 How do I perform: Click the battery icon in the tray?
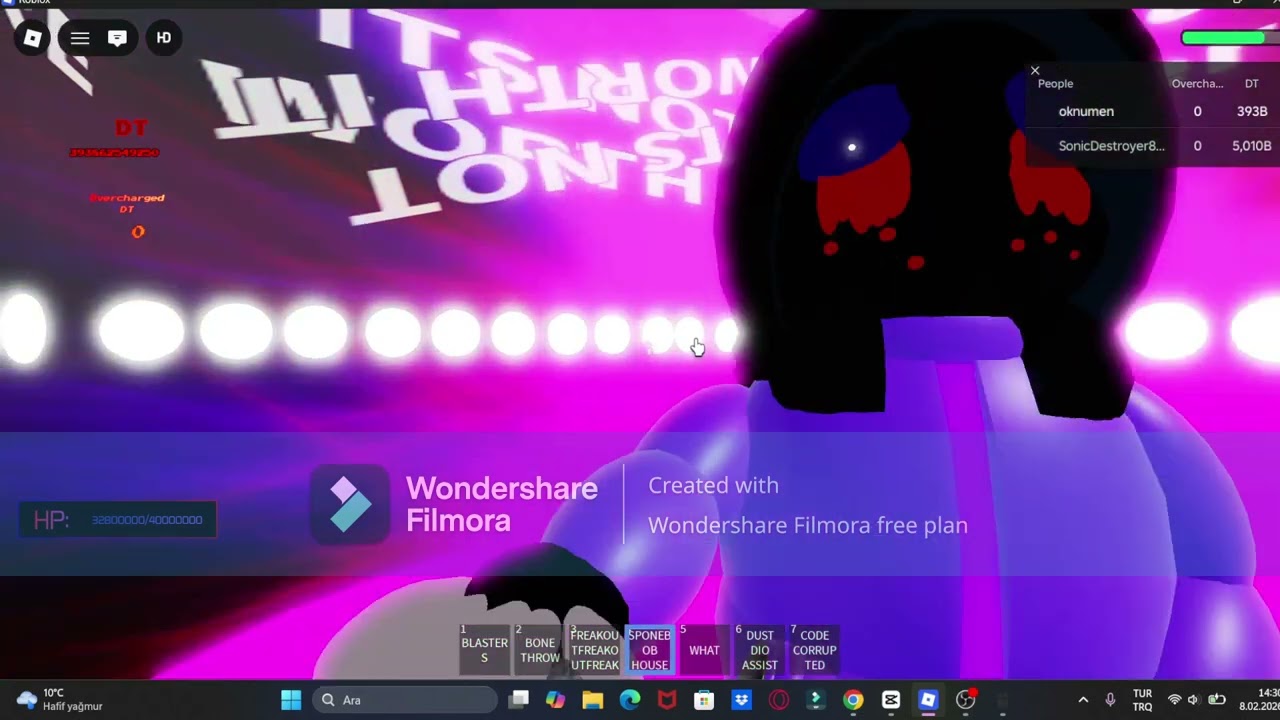point(1217,700)
